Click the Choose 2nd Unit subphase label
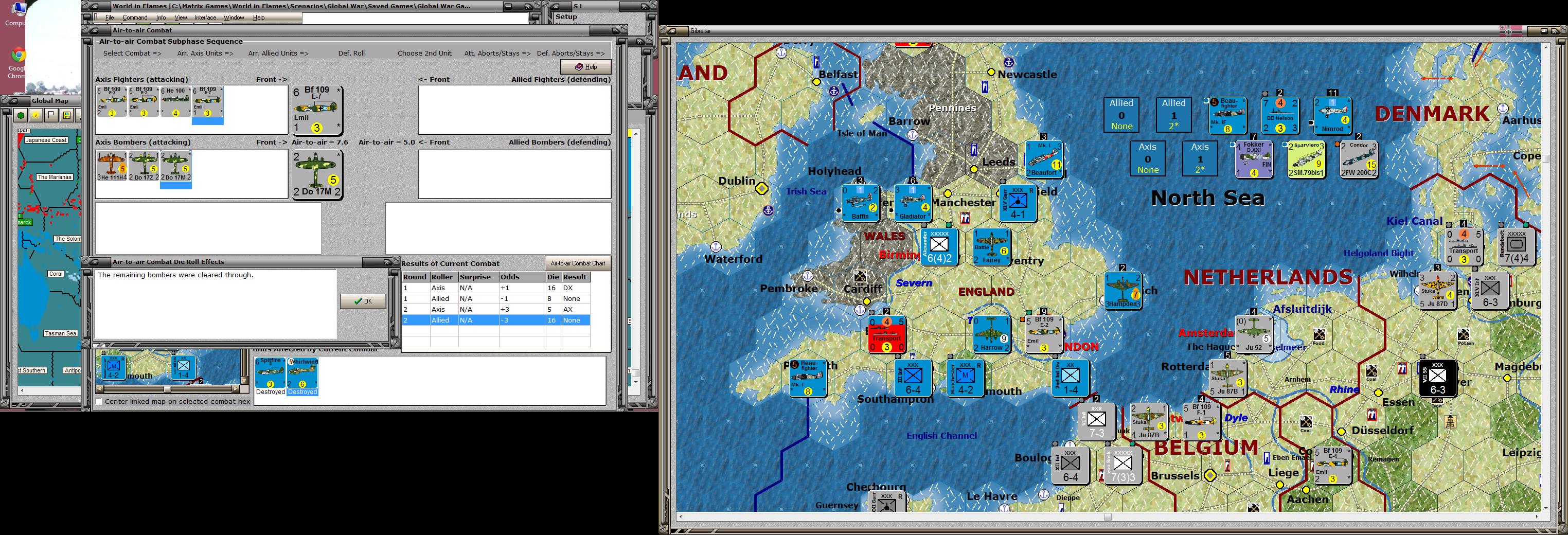The height and width of the screenshot is (535, 1568). (425, 53)
